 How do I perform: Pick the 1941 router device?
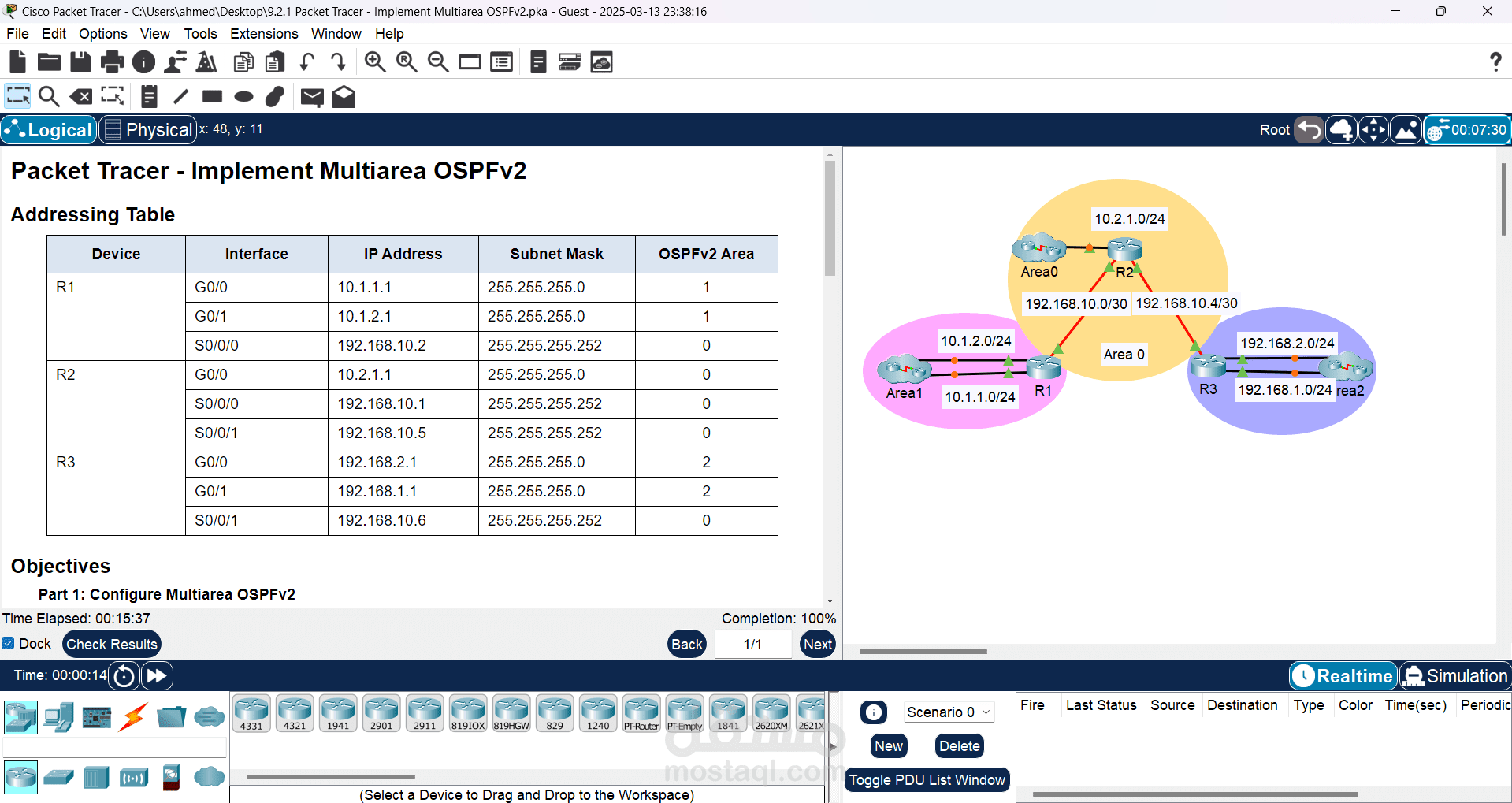click(x=338, y=713)
